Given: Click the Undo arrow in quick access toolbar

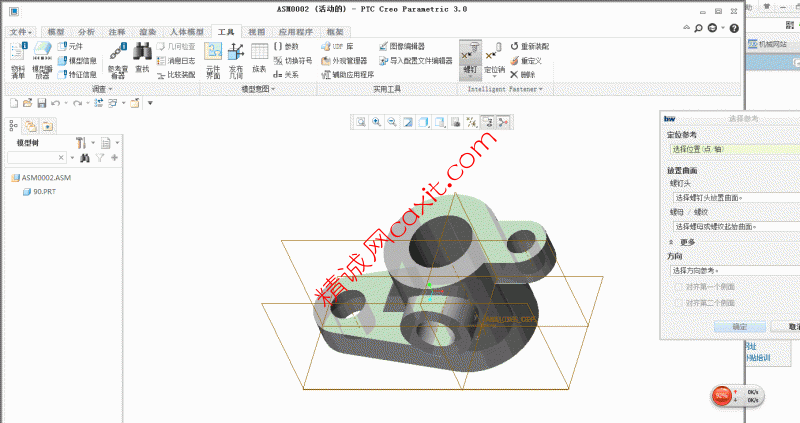Looking at the screenshot, I should click(x=55, y=103).
